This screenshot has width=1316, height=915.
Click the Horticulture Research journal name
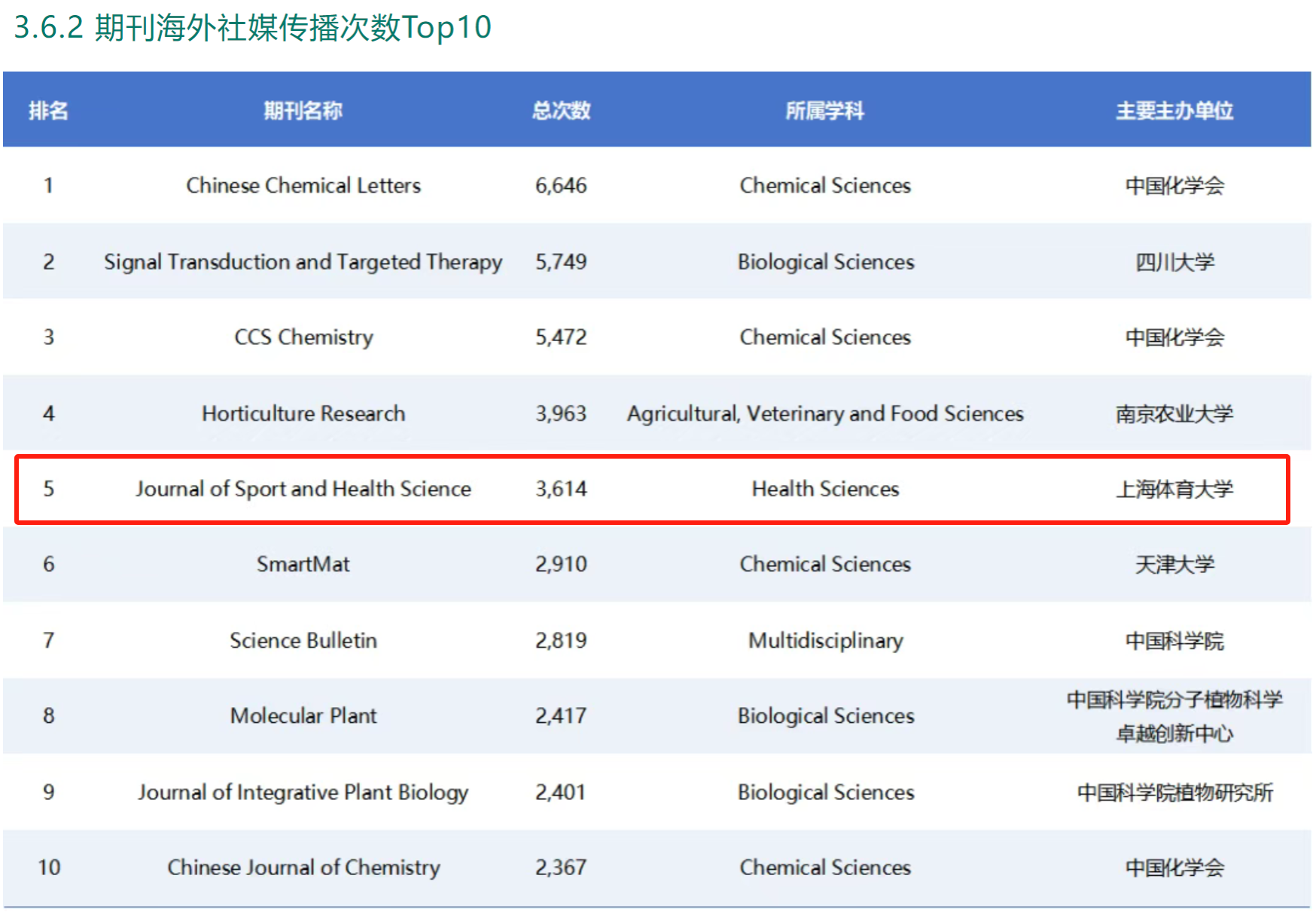point(303,413)
